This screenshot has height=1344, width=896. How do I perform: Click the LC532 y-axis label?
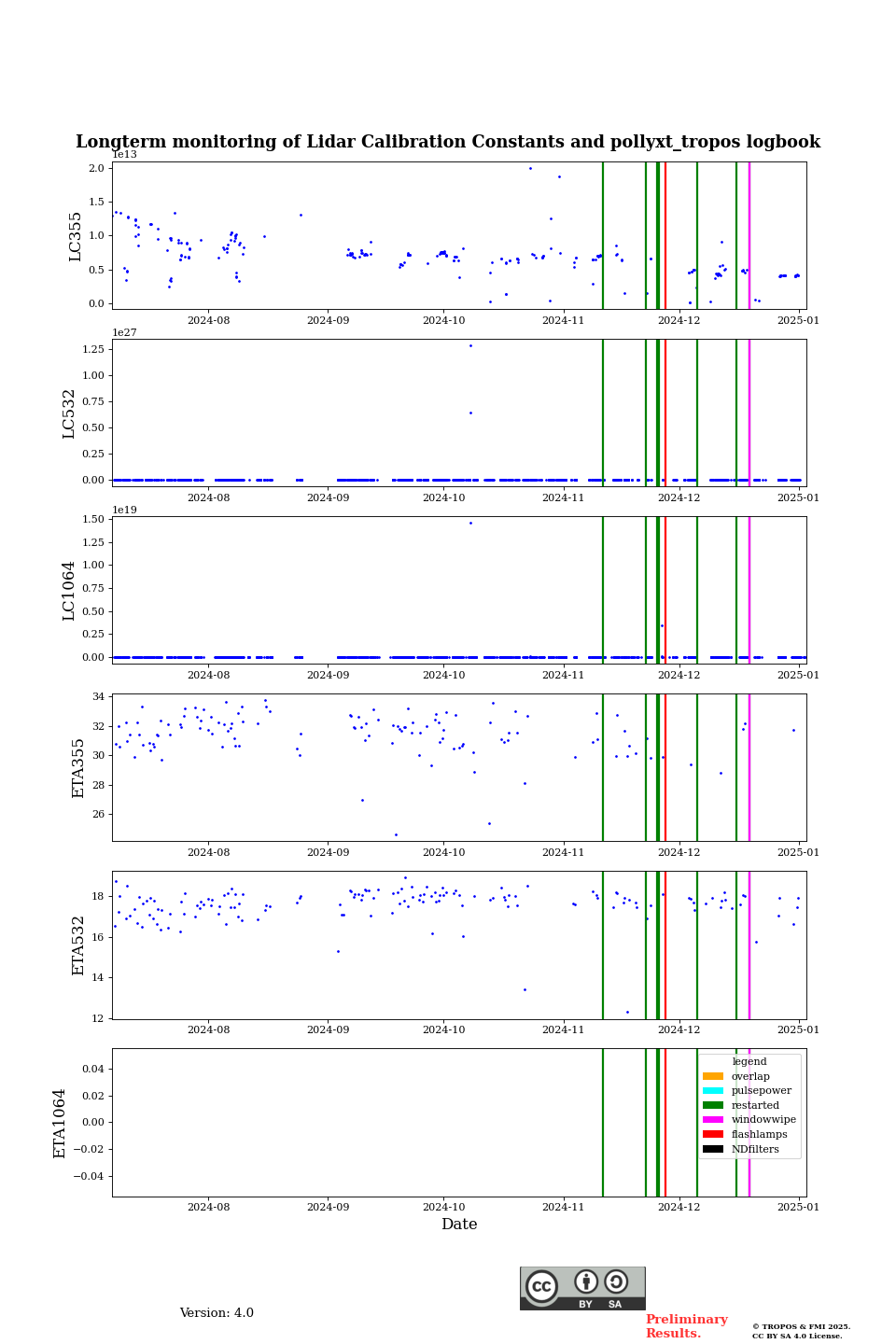click(x=69, y=413)
